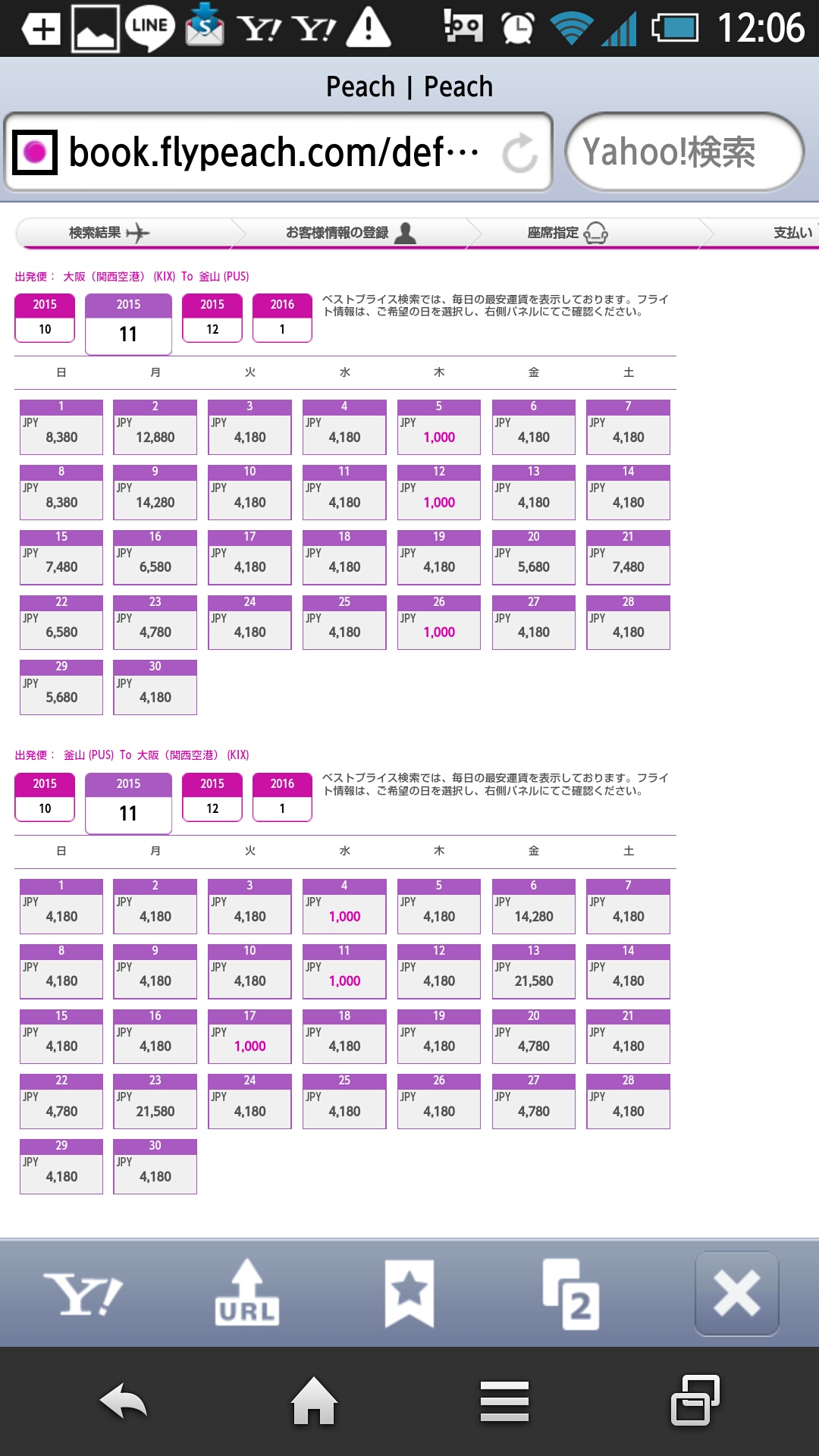819x1456 pixels.
Task: Select outbound Nov 23 fare 4,780
Action: pyautogui.click(x=155, y=623)
